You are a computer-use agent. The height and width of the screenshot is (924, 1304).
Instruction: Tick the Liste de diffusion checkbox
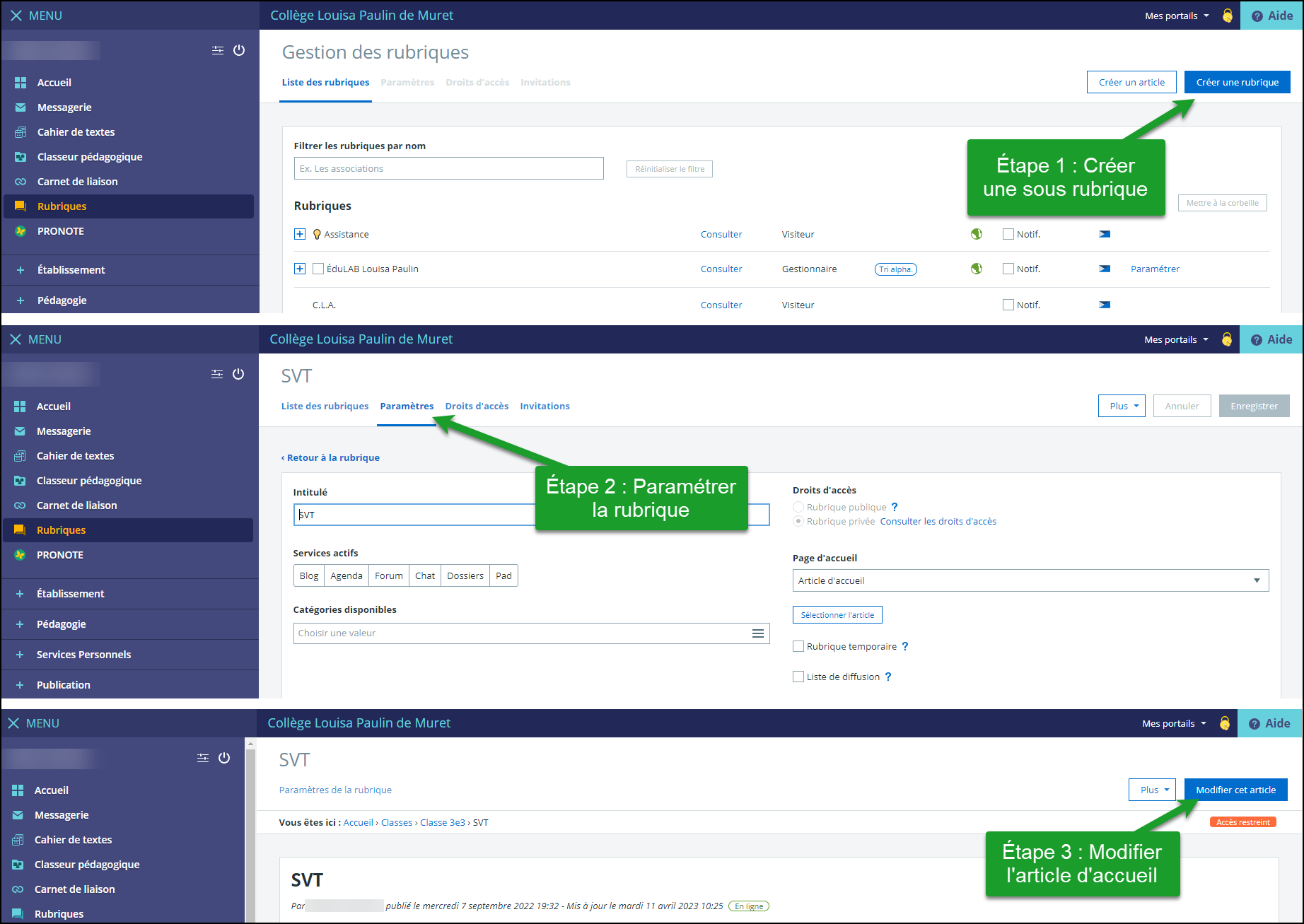(798, 677)
